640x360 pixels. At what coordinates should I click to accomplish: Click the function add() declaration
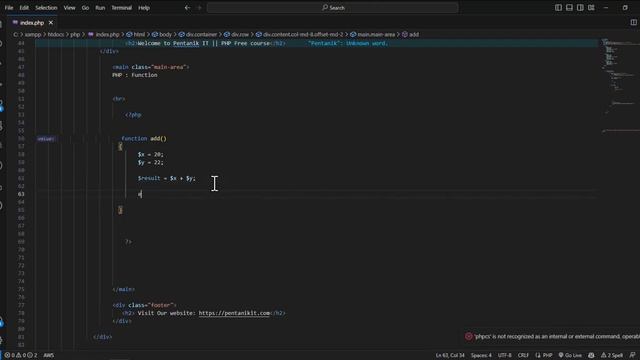pyautogui.click(x=144, y=138)
